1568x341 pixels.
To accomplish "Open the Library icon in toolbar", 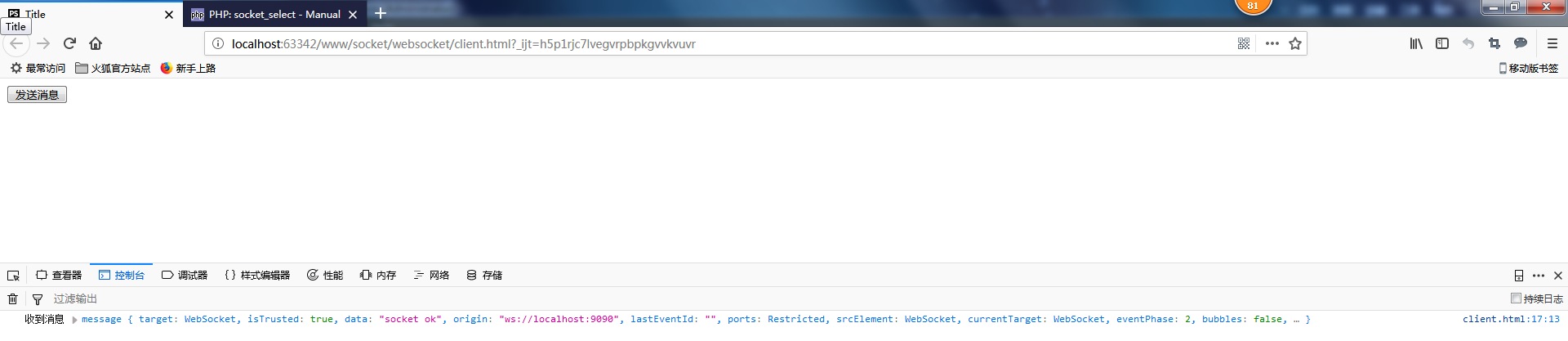I will click(1416, 43).
